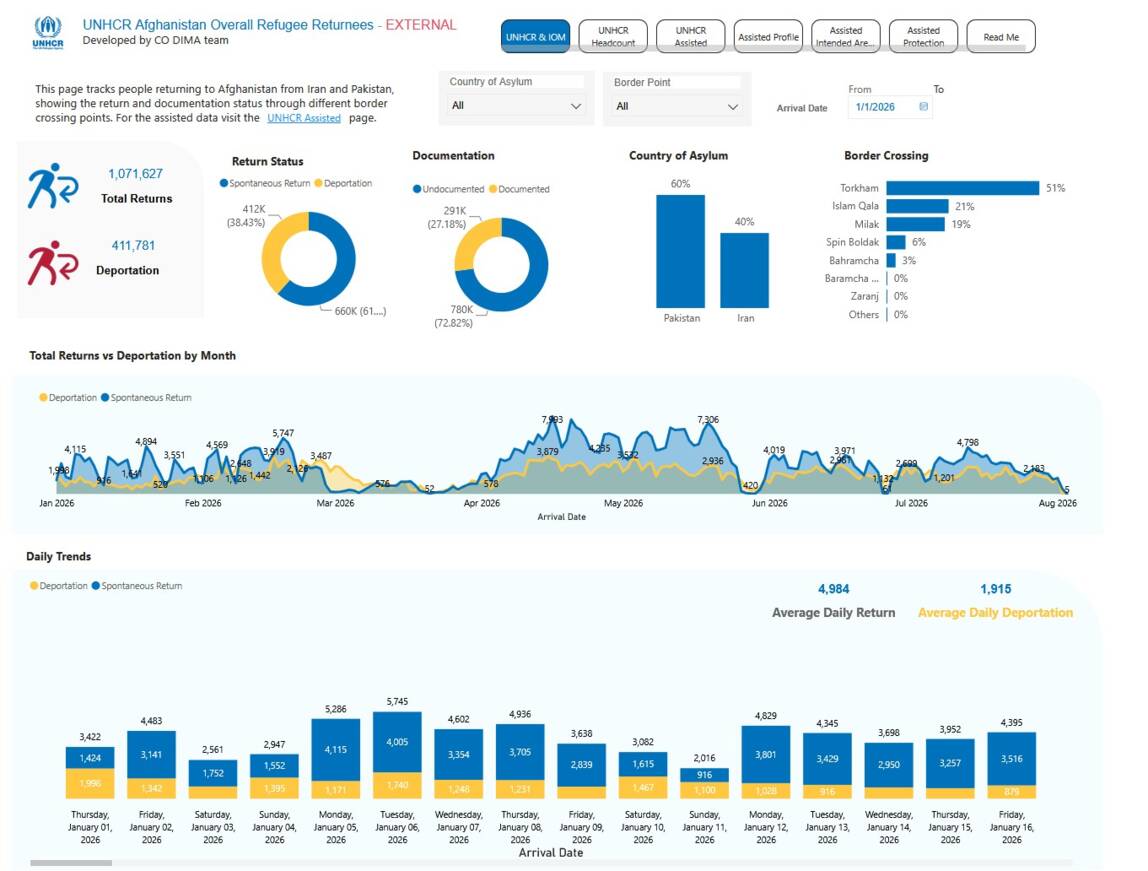Click the Spontaneous Return legend dot in Return Status

click(224, 183)
